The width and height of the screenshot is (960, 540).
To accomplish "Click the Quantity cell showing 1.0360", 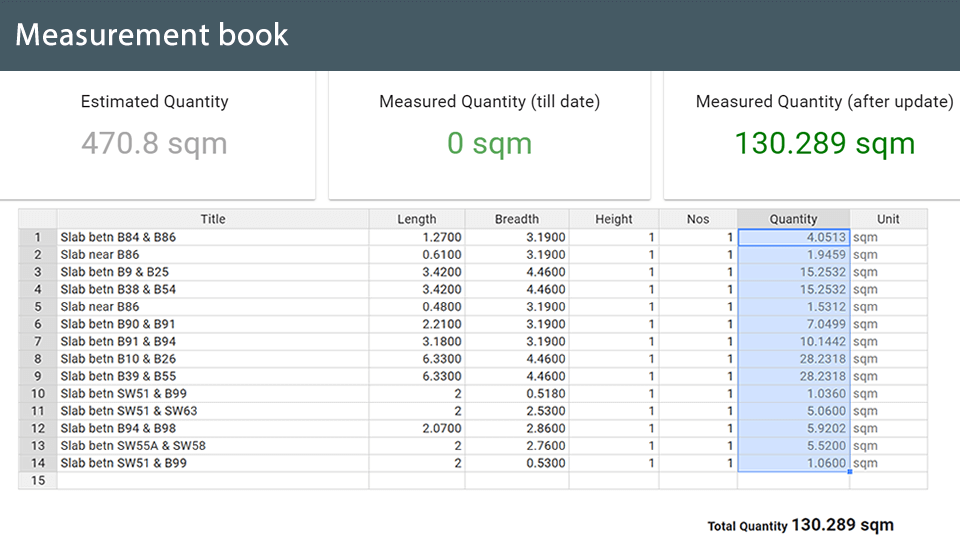I will click(x=793, y=394).
